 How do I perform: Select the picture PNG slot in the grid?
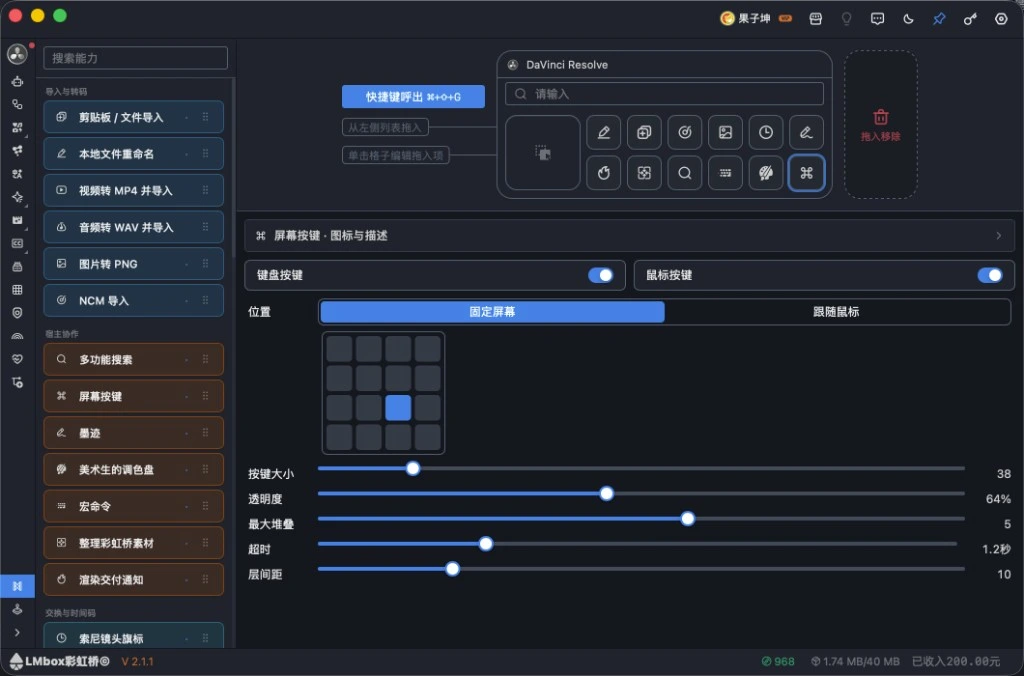pyautogui.click(x=725, y=133)
